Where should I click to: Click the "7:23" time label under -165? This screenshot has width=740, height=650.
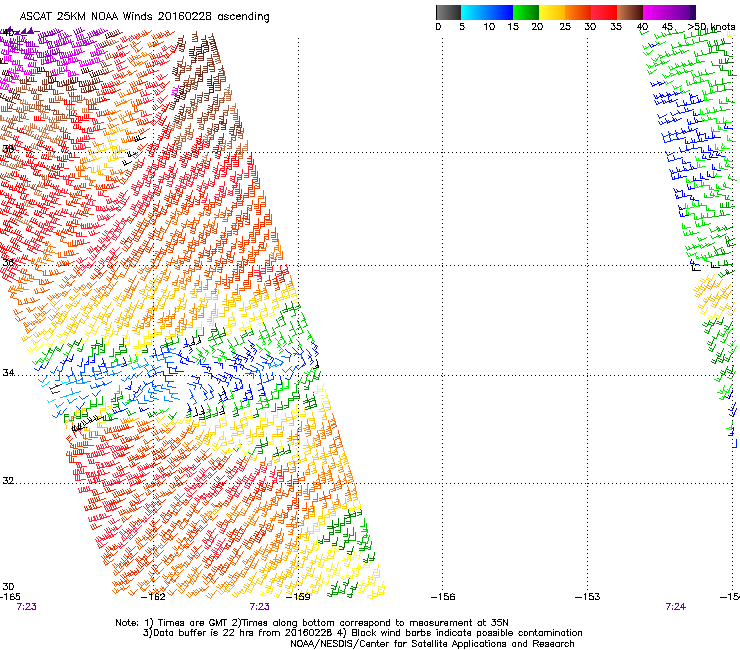click(x=26, y=607)
